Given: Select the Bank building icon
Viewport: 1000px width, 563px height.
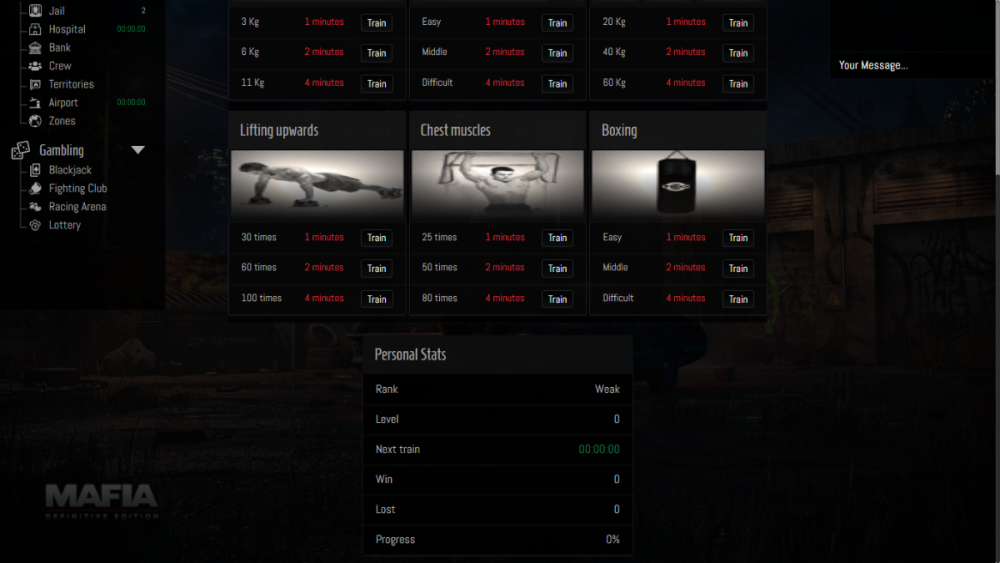Looking at the screenshot, I should pyautogui.click(x=35, y=48).
